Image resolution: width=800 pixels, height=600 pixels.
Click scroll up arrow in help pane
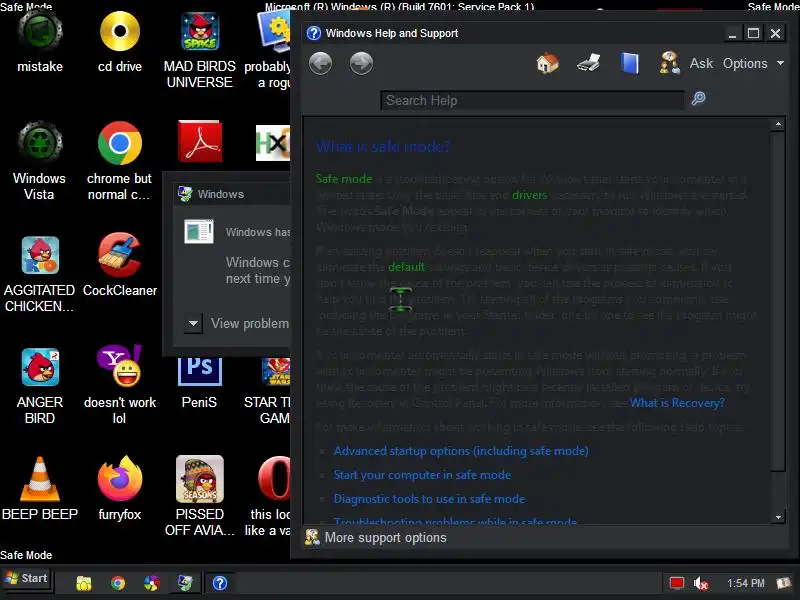click(x=778, y=124)
